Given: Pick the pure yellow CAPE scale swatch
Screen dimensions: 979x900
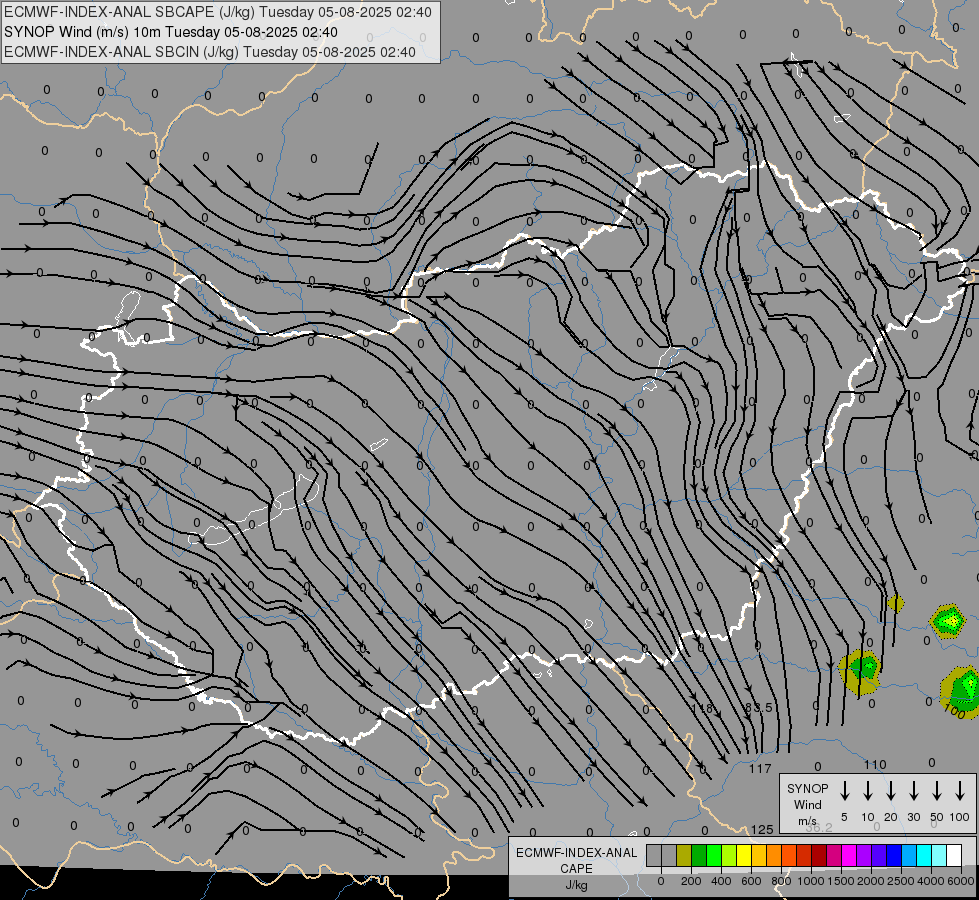Looking at the screenshot, I should (744, 856).
